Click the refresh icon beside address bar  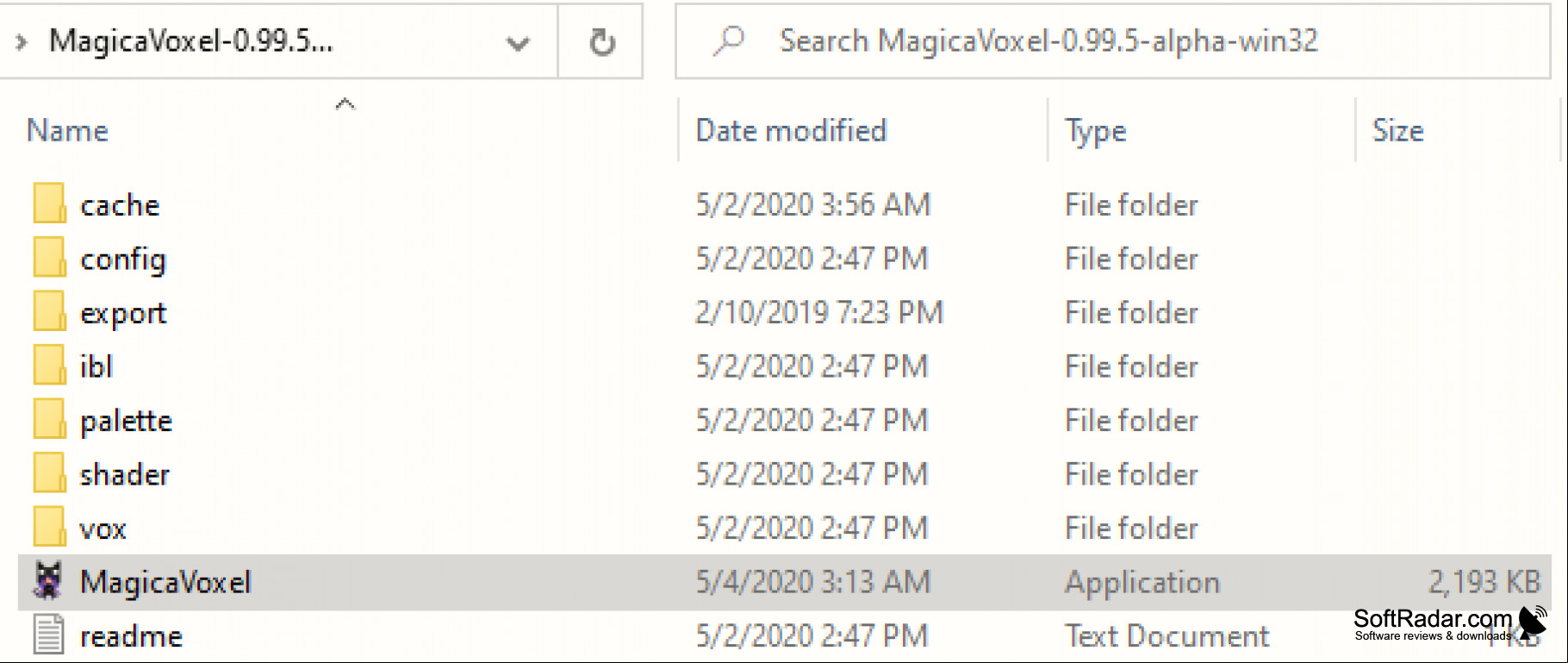[602, 41]
